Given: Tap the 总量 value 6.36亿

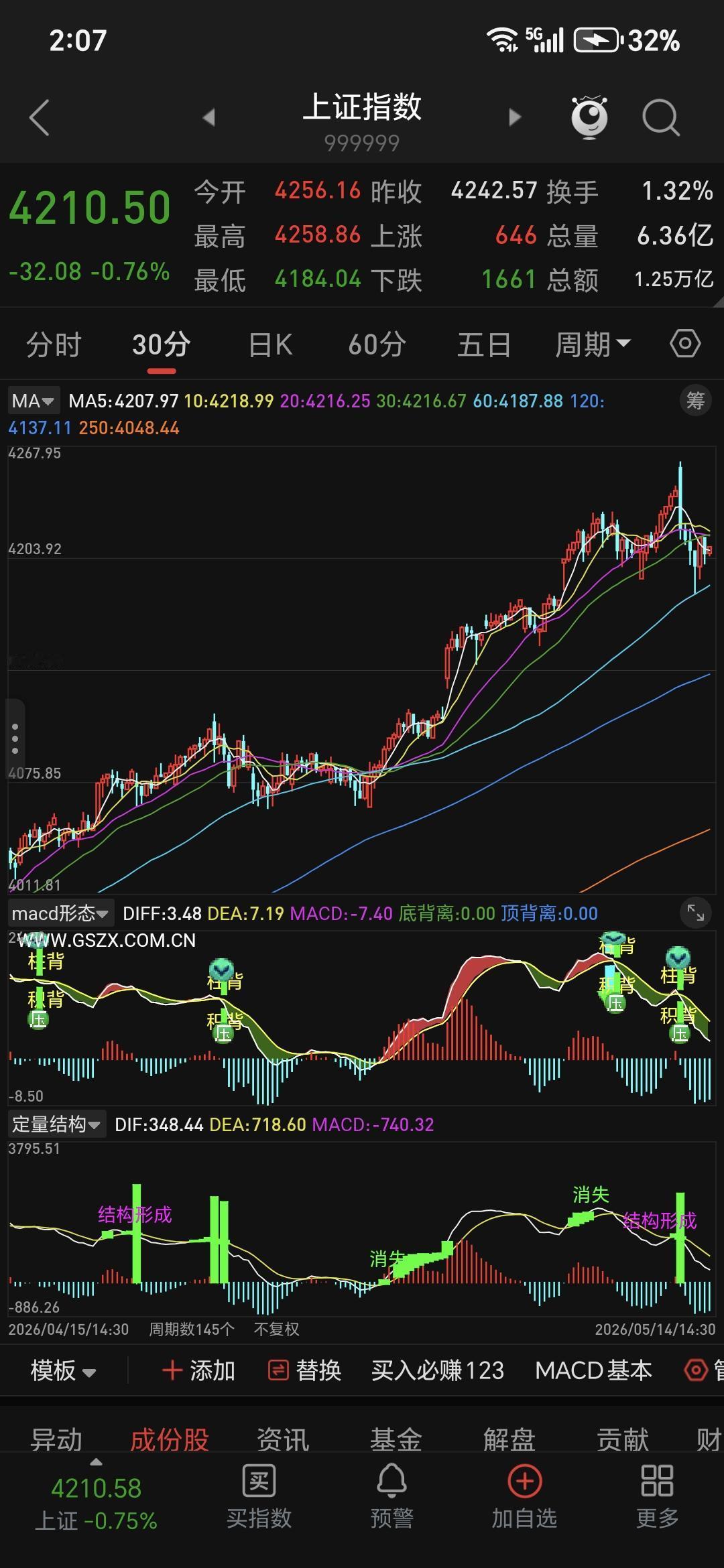Looking at the screenshot, I should click(x=675, y=235).
